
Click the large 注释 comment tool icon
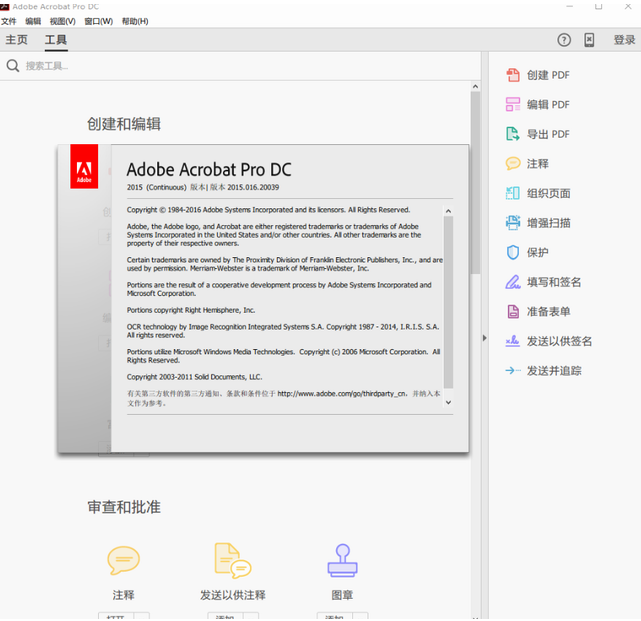pos(123,560)
